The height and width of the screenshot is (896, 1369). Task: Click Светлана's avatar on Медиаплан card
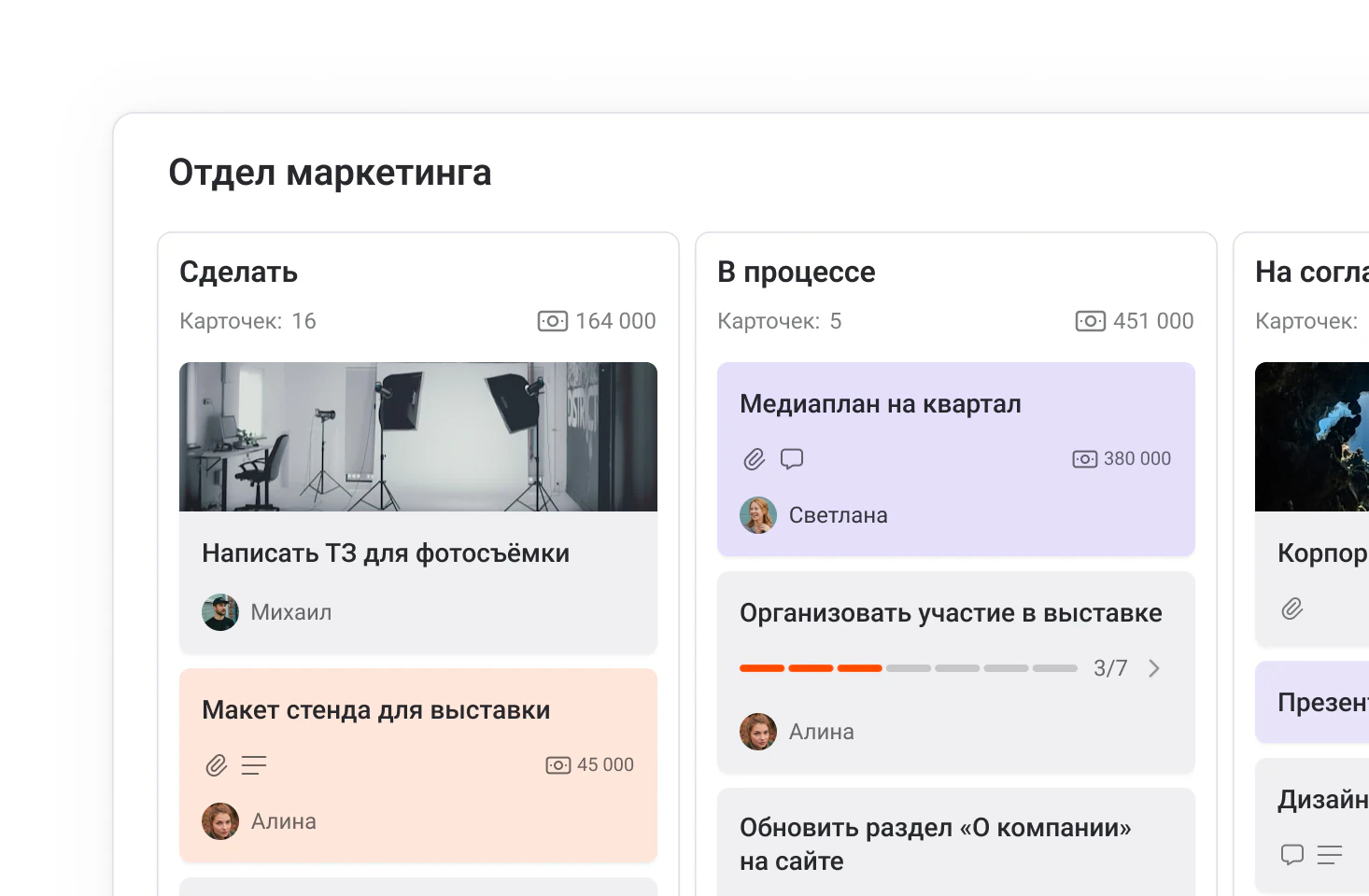tap(758, 515)
